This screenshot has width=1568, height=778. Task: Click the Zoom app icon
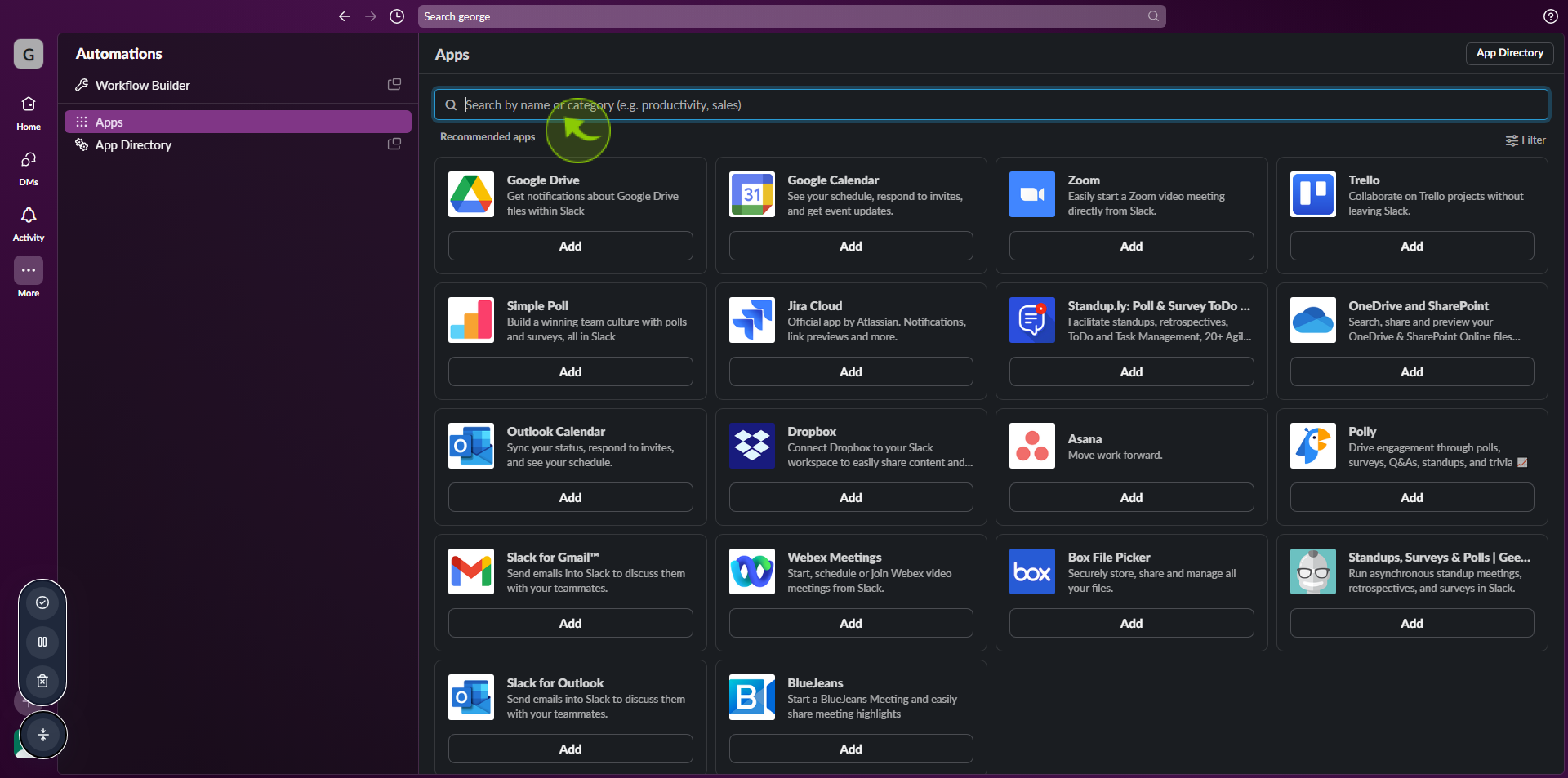click(x=1032, y=194)
